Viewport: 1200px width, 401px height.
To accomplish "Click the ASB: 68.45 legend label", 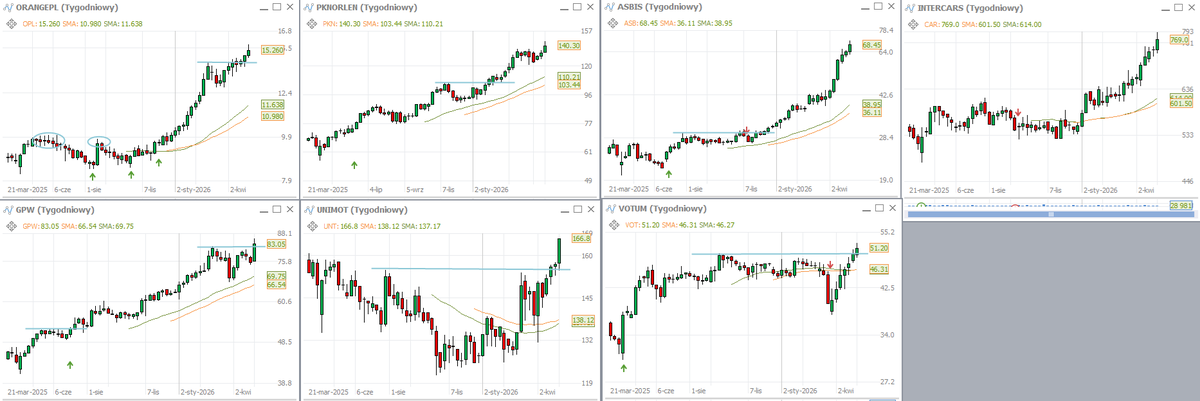I will coord(639,24).
